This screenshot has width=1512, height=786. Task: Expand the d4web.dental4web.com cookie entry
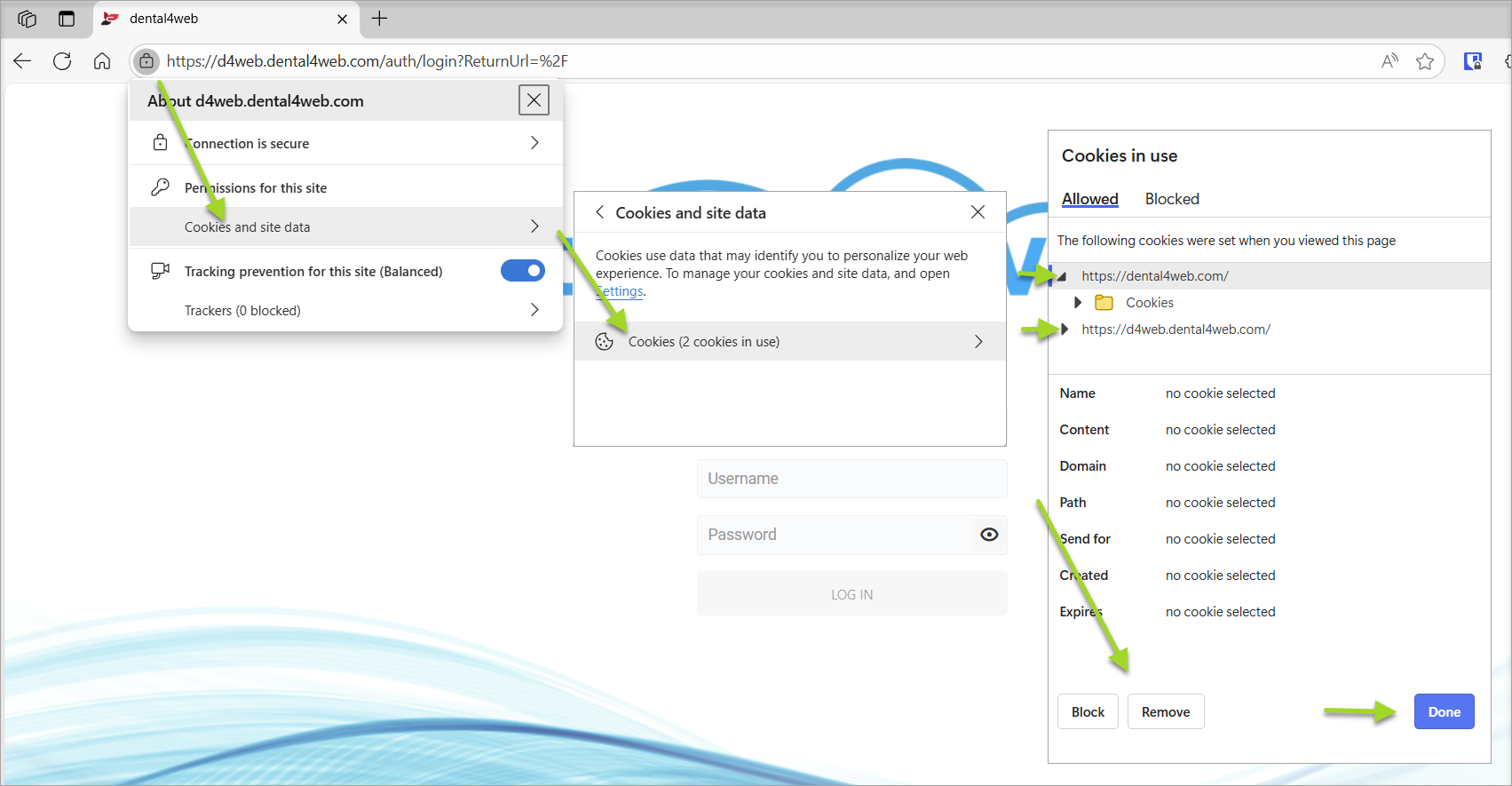[1065, 329]
